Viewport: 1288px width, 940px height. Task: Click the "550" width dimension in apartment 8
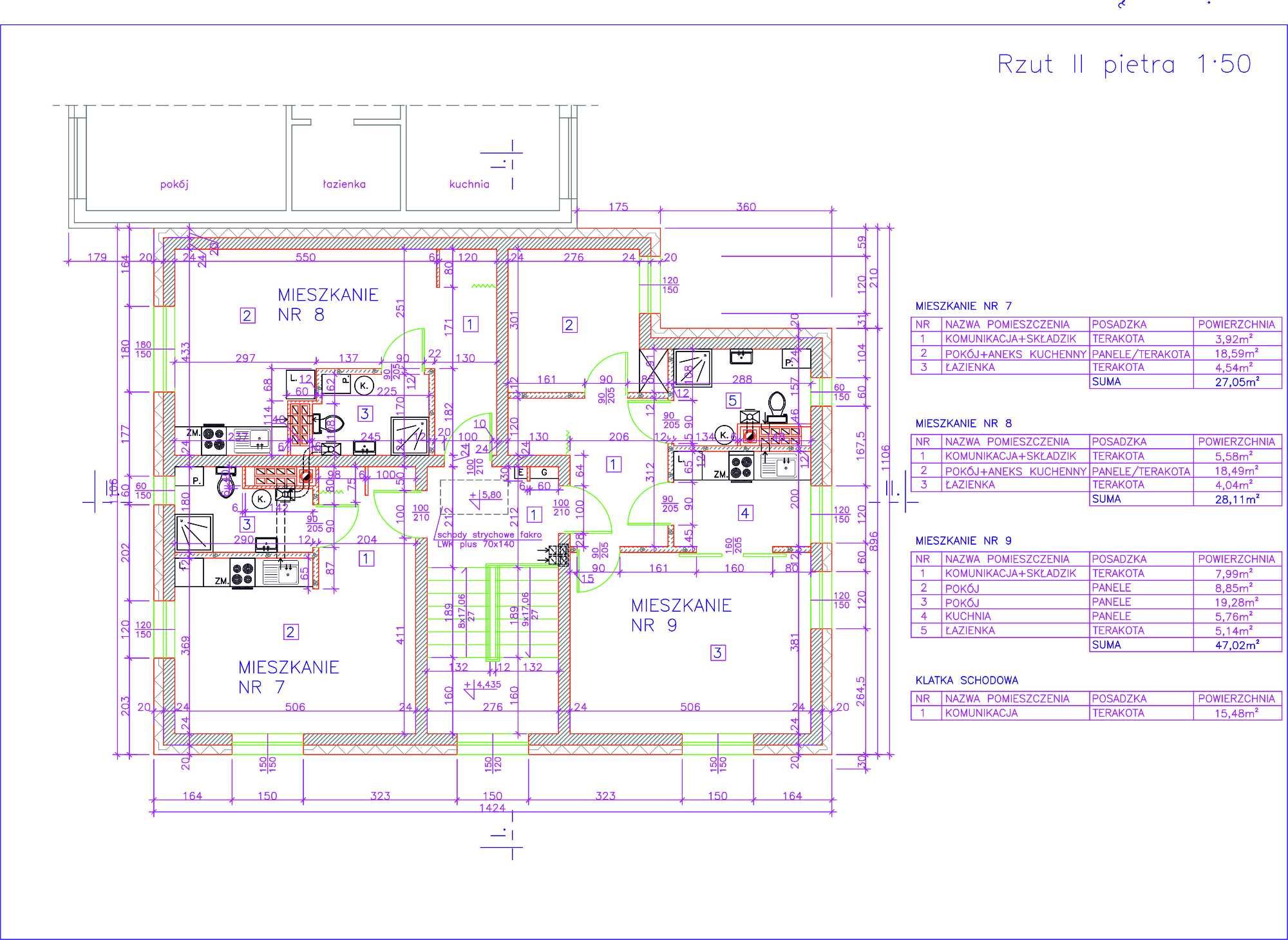point(305,258)
